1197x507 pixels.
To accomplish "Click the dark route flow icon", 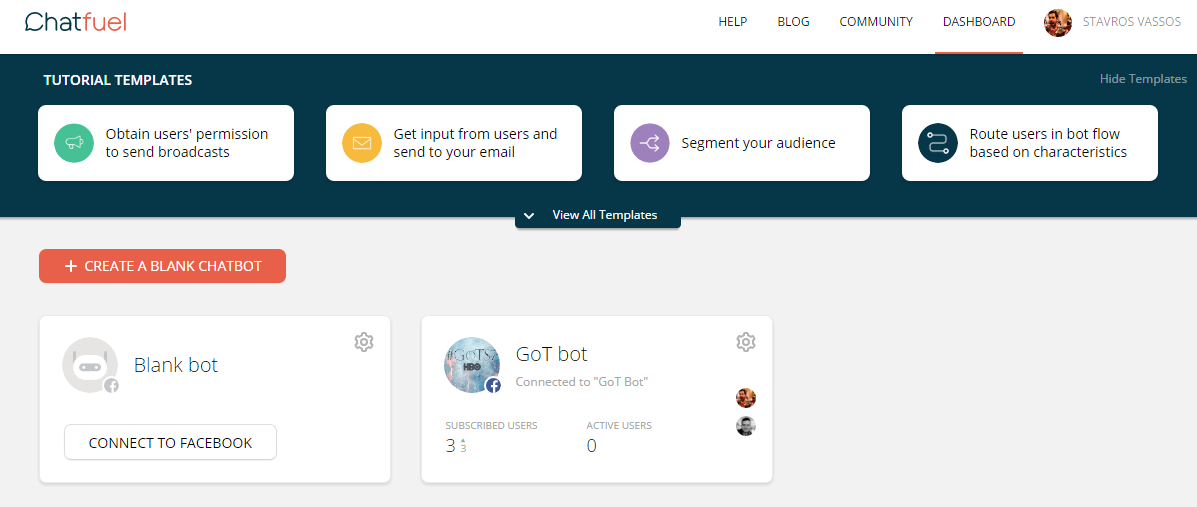I will [937, 143].
